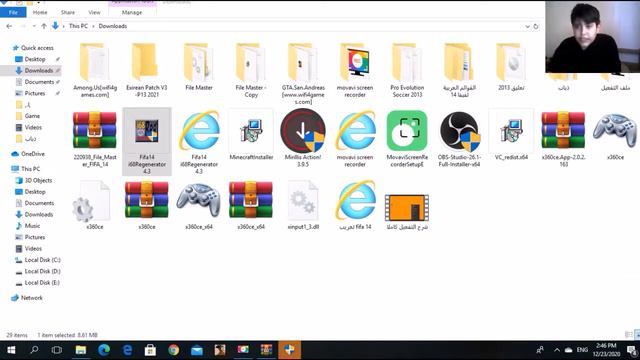Open Mail app from the taskbar

tap(197, 350)
